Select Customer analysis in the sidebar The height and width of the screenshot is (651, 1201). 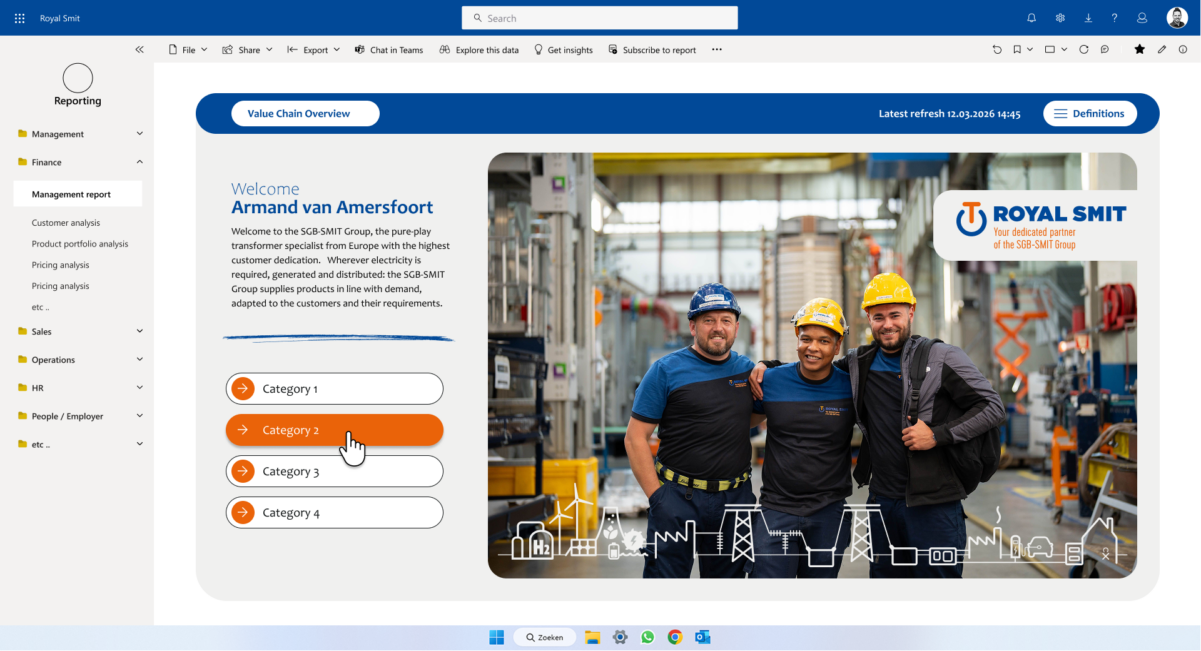(x=66, y=223)
